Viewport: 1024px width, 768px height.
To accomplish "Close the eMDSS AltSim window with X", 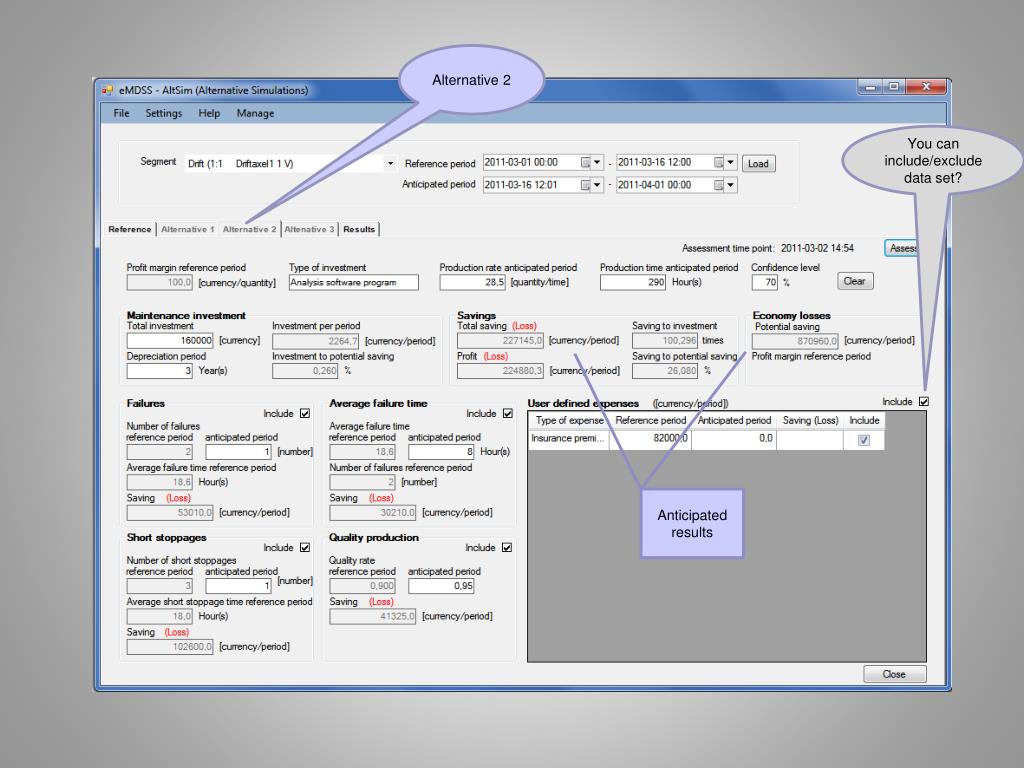I will tap(926, 86).
